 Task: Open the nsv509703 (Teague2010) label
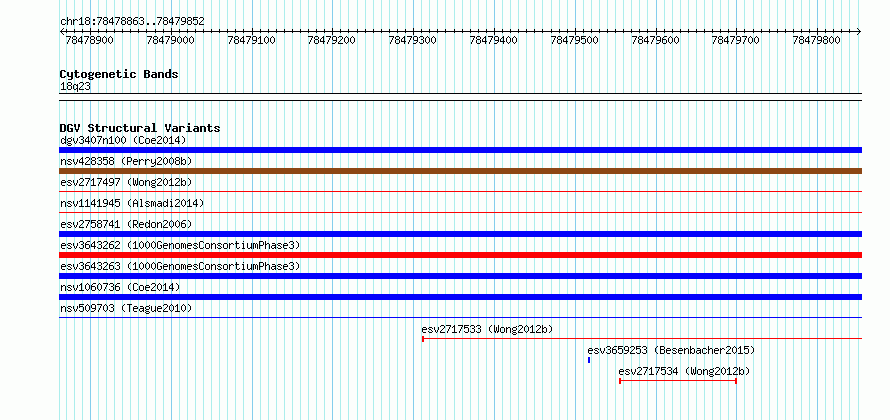tap(126, 308)
